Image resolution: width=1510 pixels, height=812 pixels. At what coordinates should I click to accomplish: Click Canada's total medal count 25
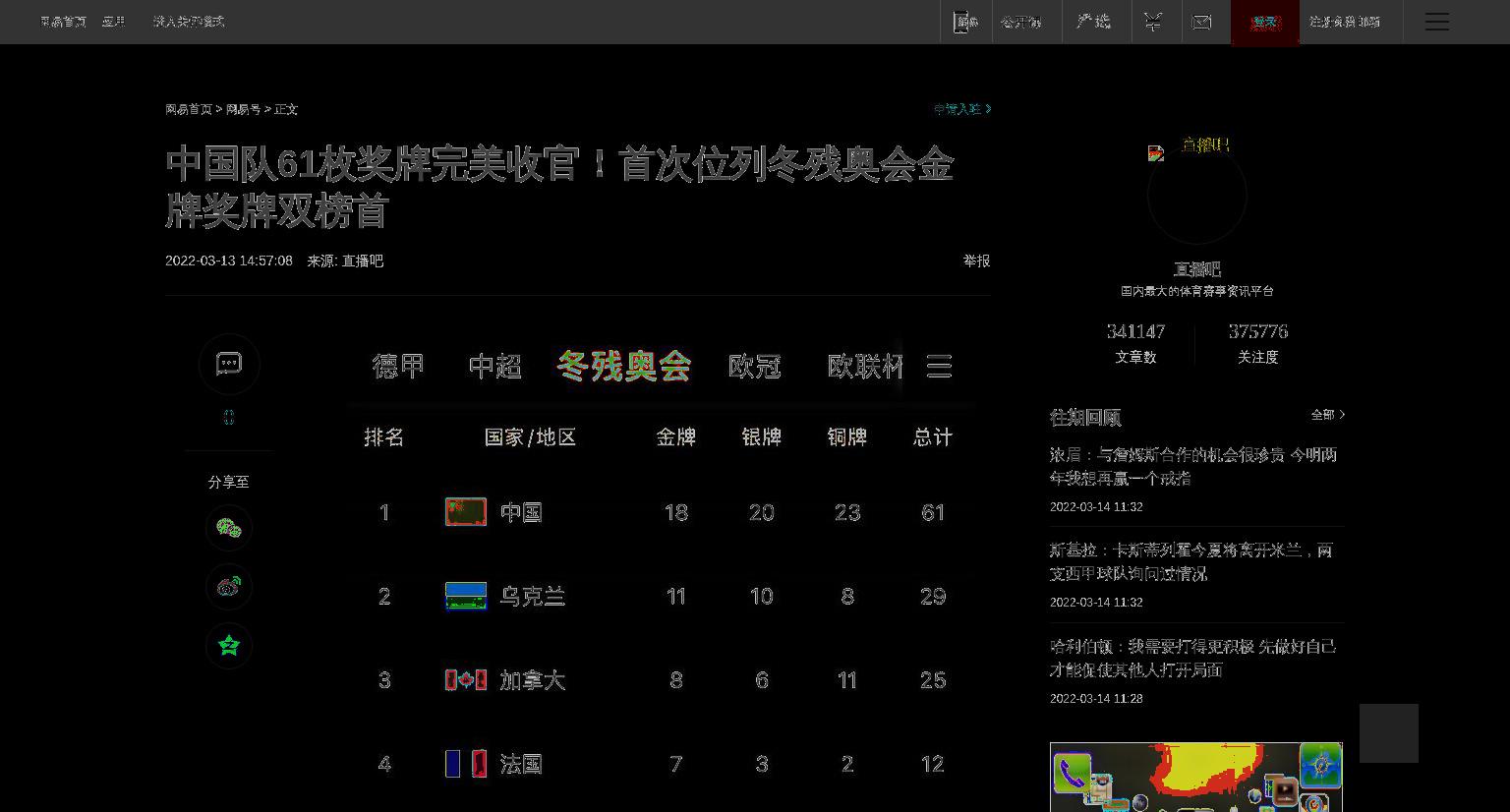tap(933, 679)
